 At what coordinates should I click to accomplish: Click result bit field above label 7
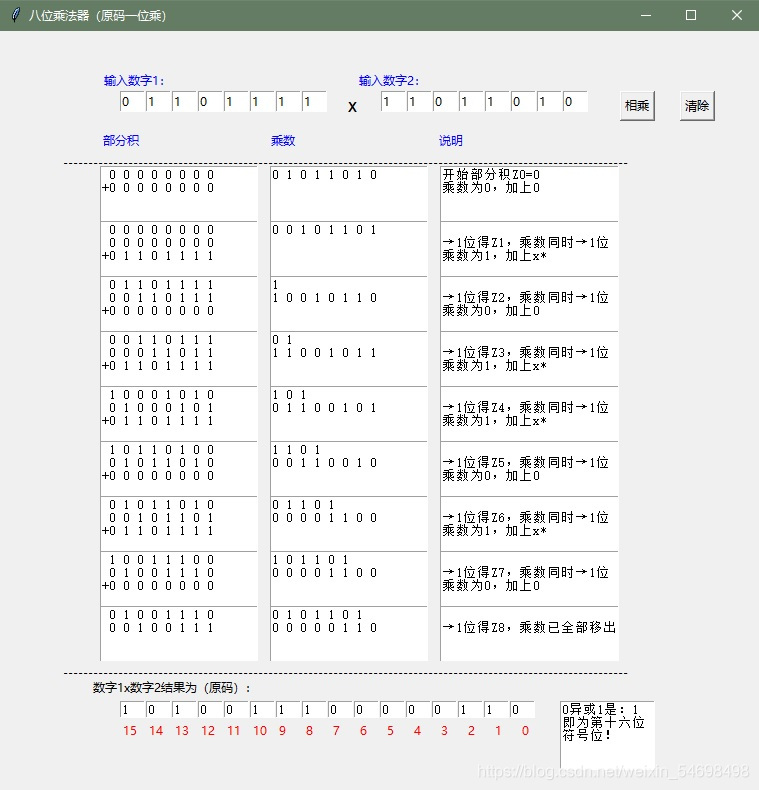click(340, 710)
